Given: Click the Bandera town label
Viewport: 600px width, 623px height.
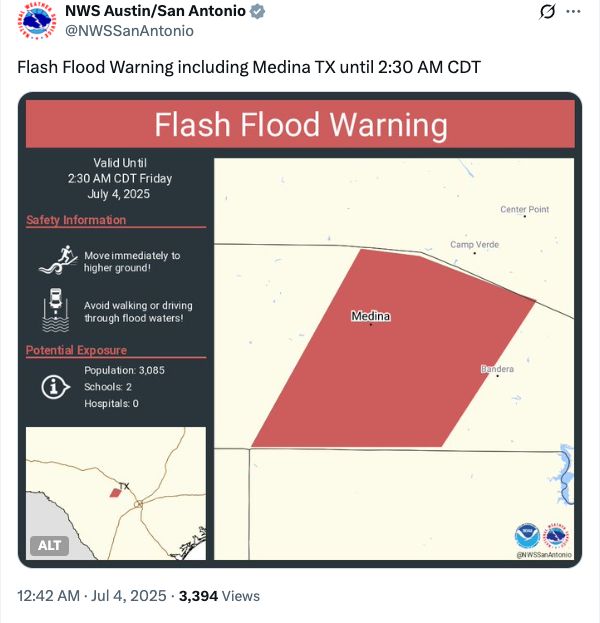Looking at the screenshot, I should (x=497, y=369).
